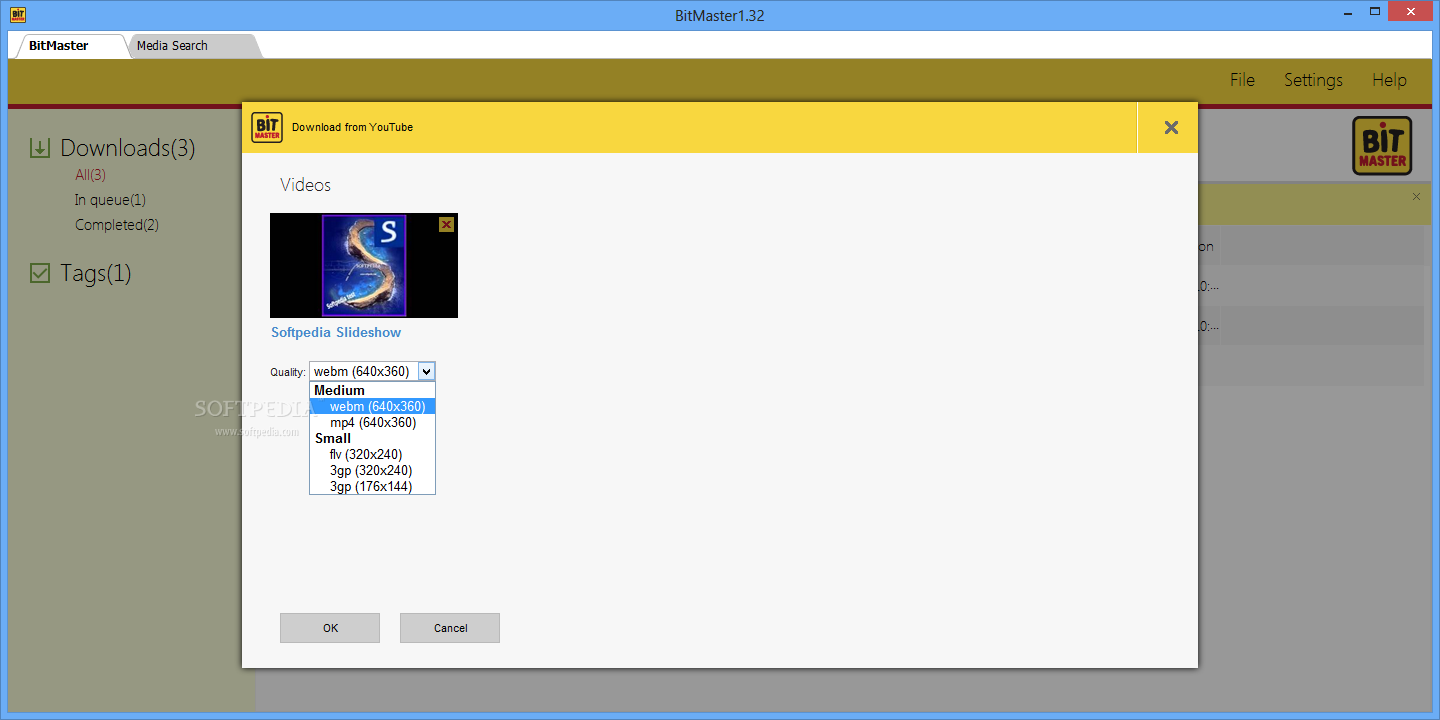Screen dimensions: 1440x720
Task: Click the large BitMaster logo at top right
Action: click(x=1382, y=146)
